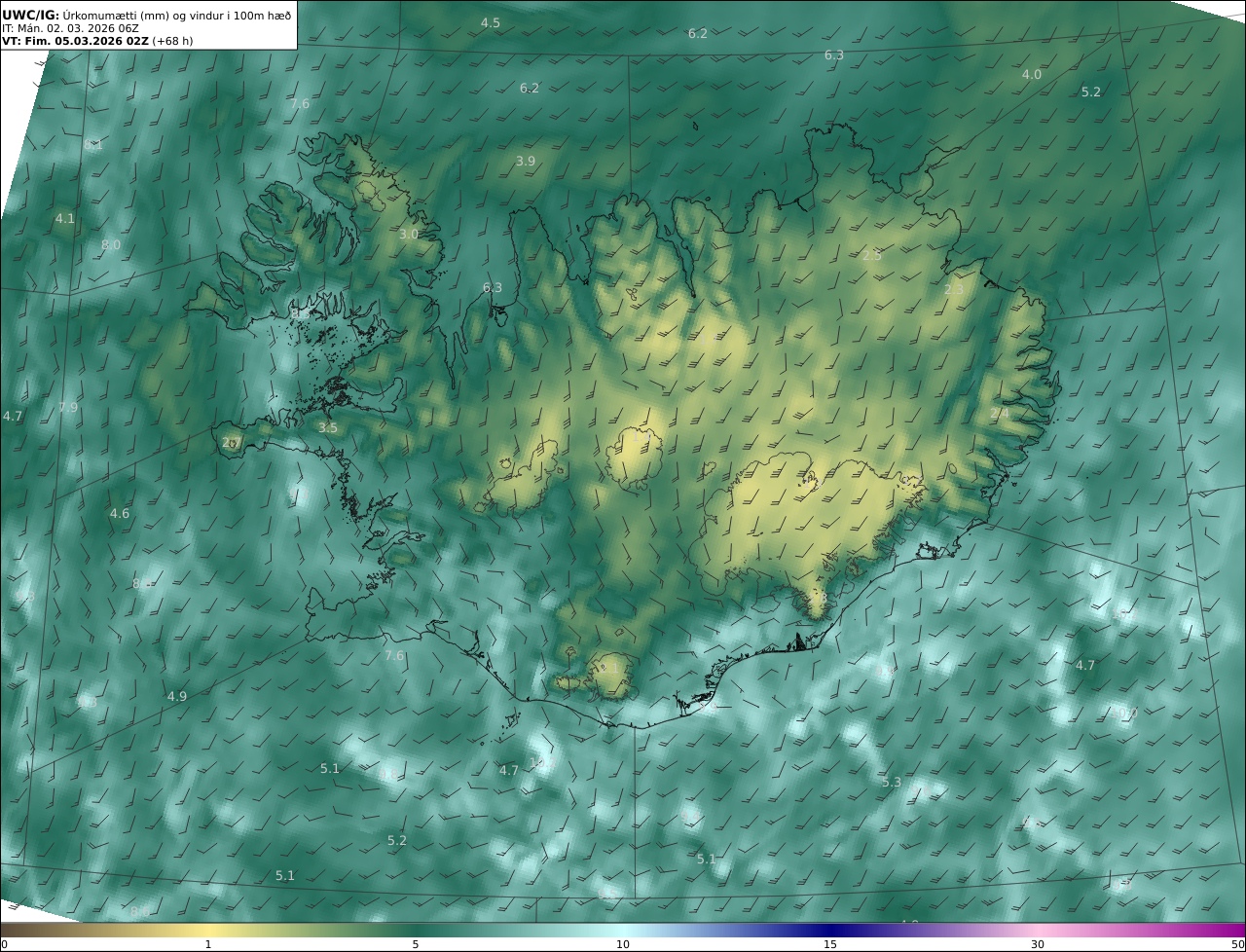
Task: Click the colorbar tick label 1
Action: [208, 944]
